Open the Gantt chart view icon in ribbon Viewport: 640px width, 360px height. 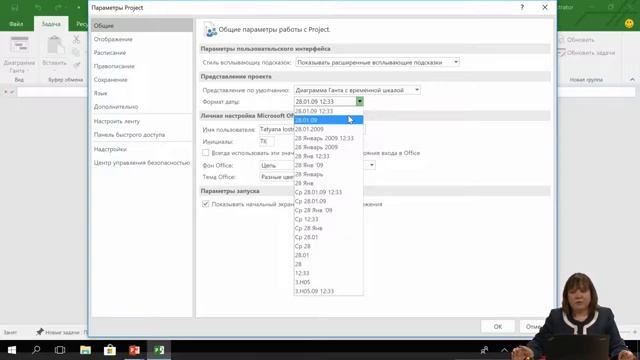pyautogui.click(x=19, y=45)
